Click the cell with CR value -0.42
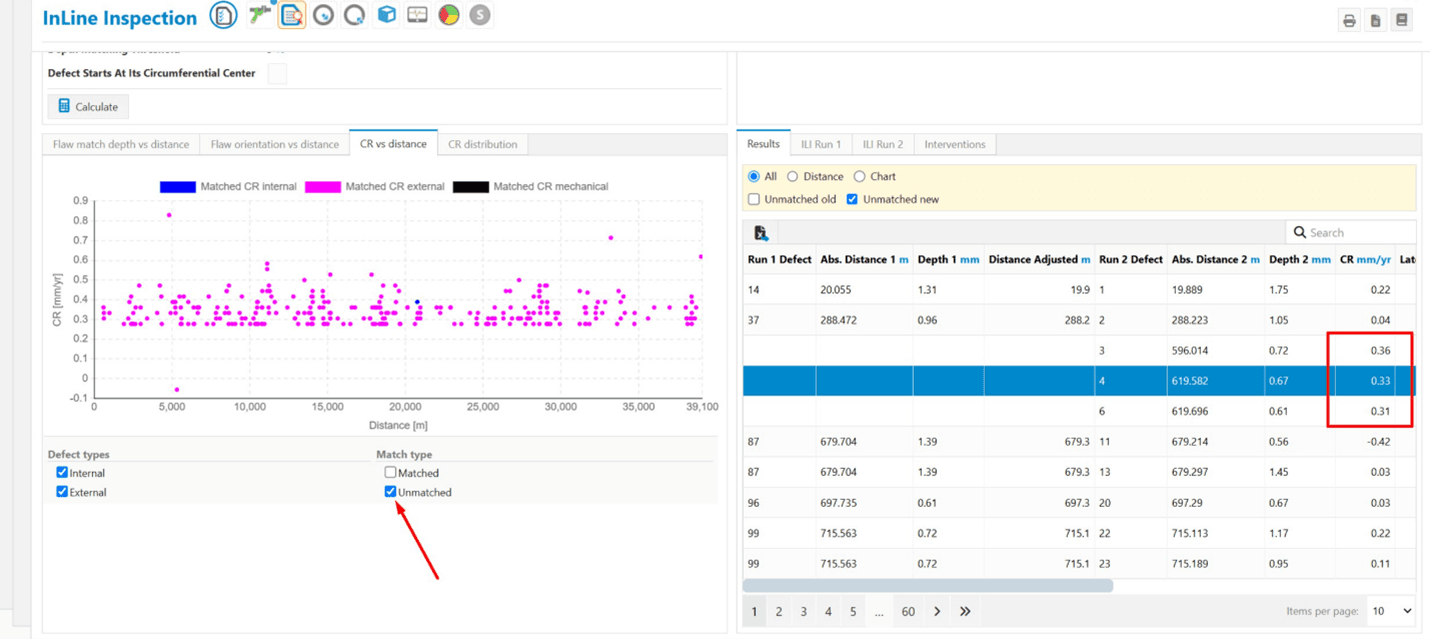The image size is (1430, 639). tap(1365, 441)
